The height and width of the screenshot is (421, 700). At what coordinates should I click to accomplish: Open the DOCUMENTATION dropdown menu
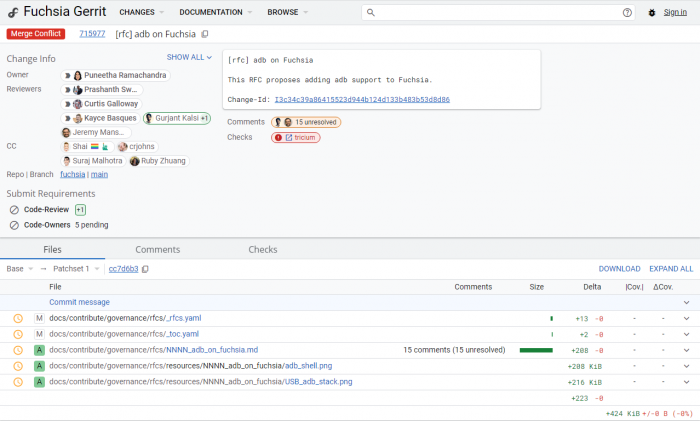215,12
